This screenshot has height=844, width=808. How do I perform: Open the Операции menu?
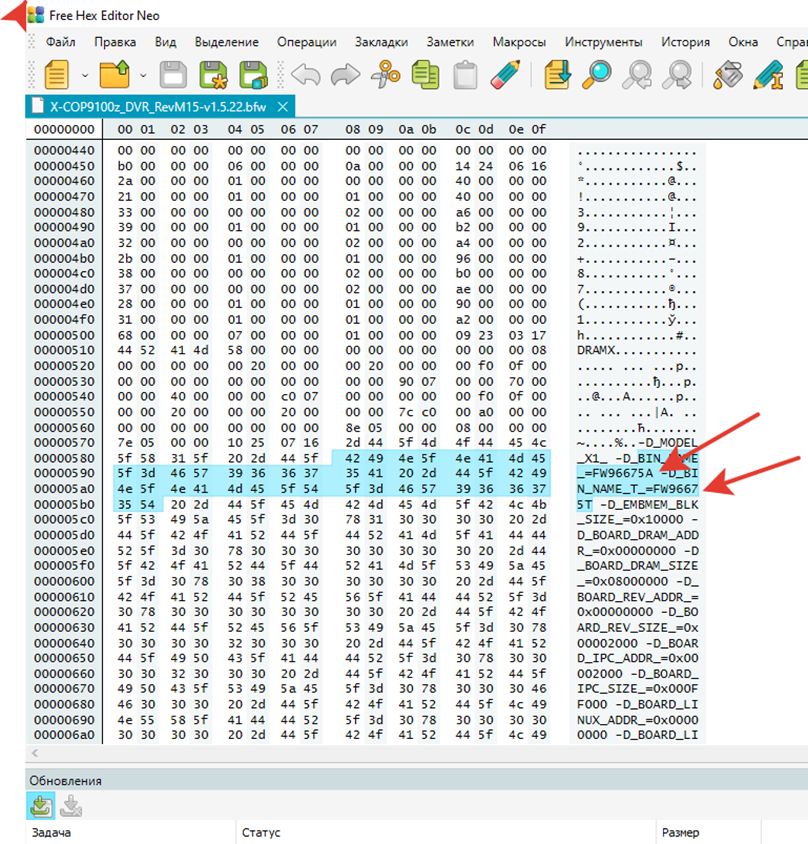click(x=307, y=42)
